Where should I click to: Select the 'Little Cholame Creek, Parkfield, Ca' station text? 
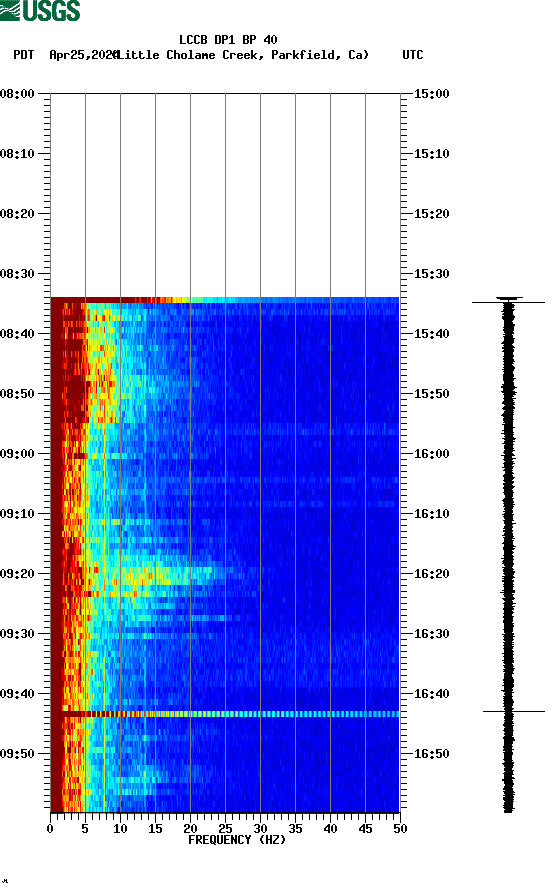tap(242, 55)
